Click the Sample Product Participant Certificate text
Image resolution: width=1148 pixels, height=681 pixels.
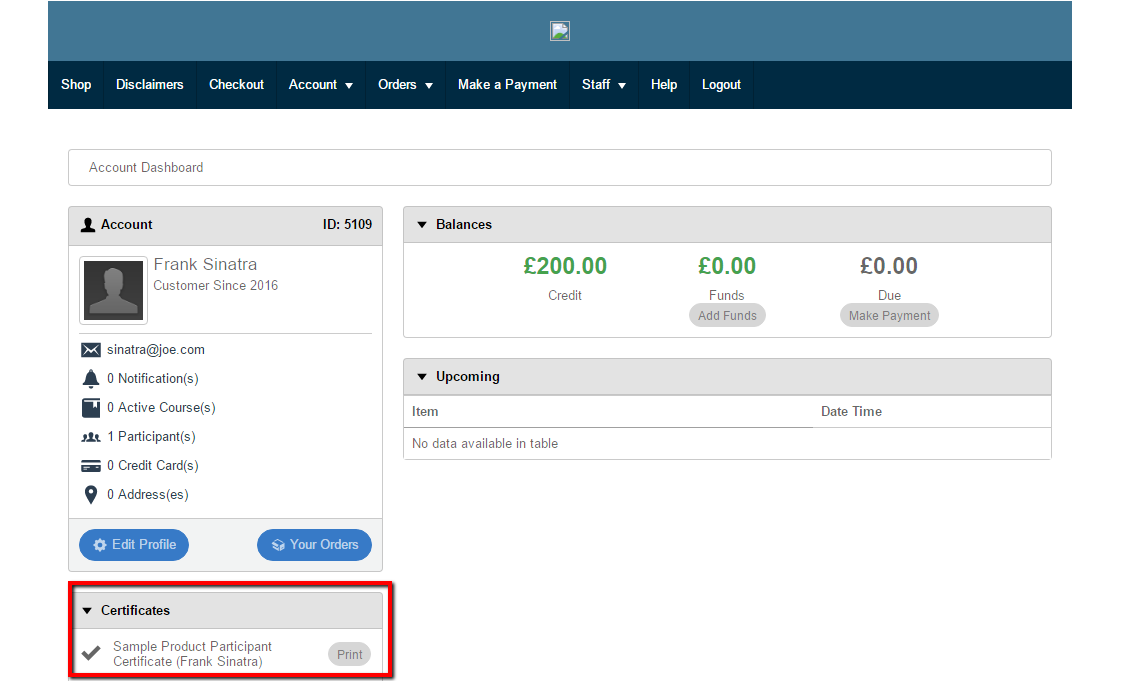coord(193,654)
